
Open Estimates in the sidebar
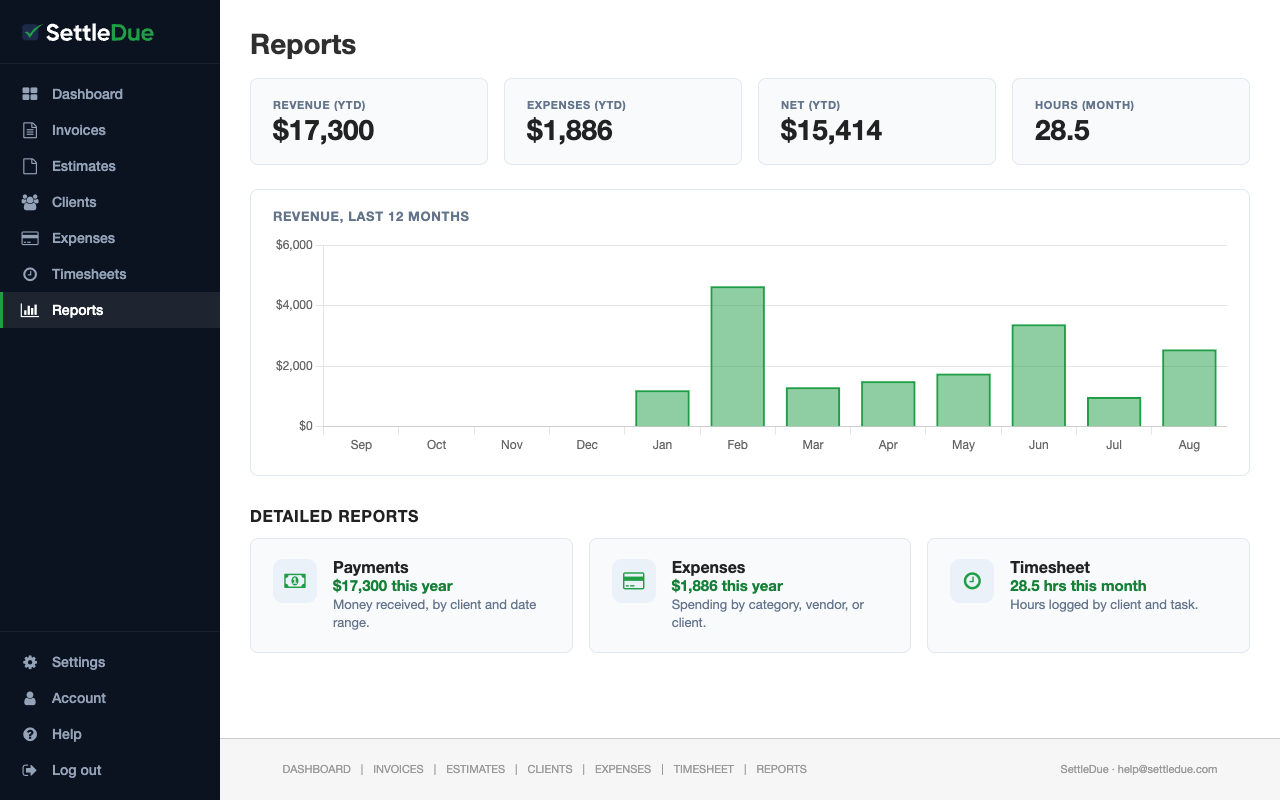coord(110,166)
